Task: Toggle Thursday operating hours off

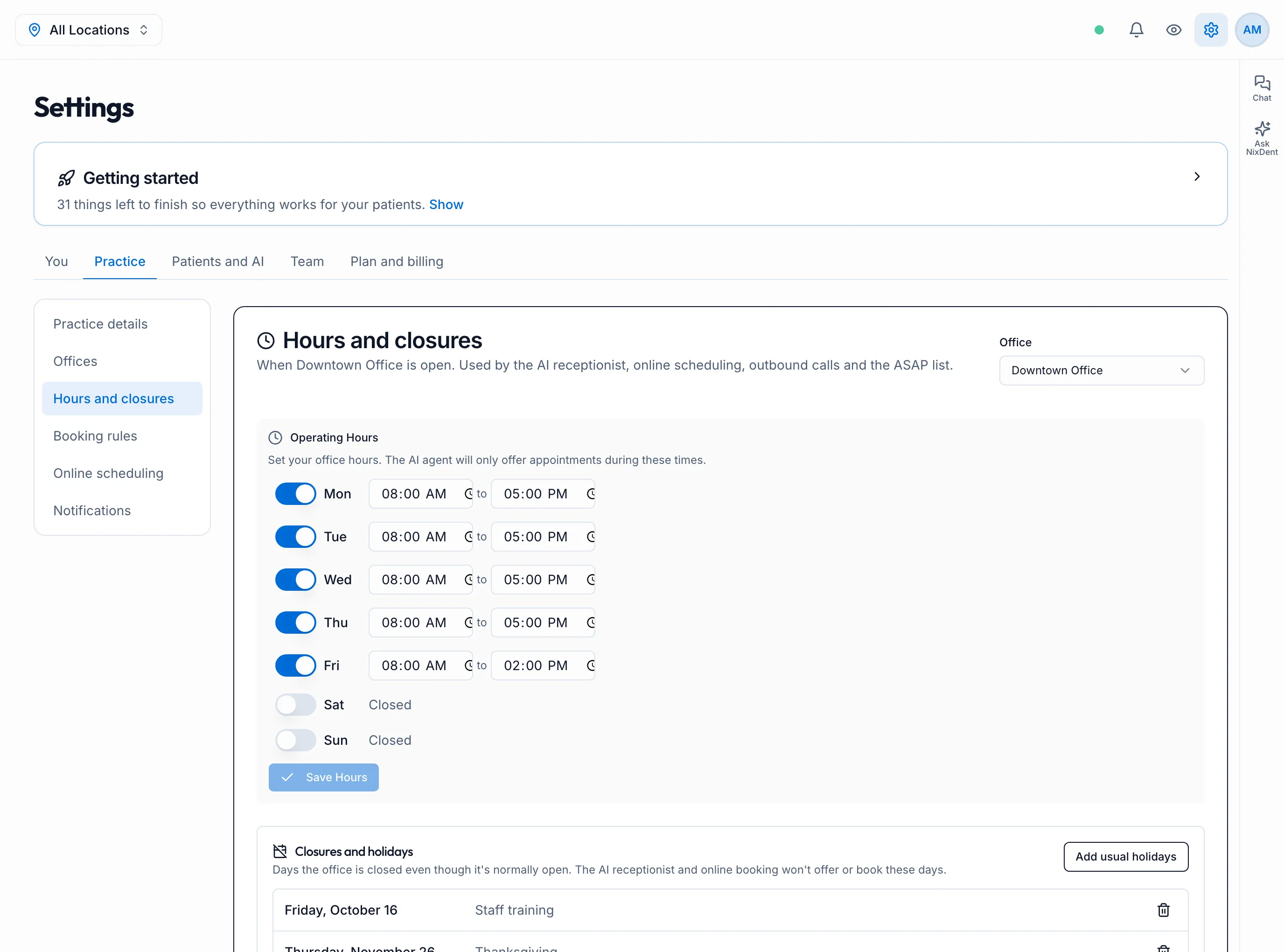Action: click(x=295, y=623)
